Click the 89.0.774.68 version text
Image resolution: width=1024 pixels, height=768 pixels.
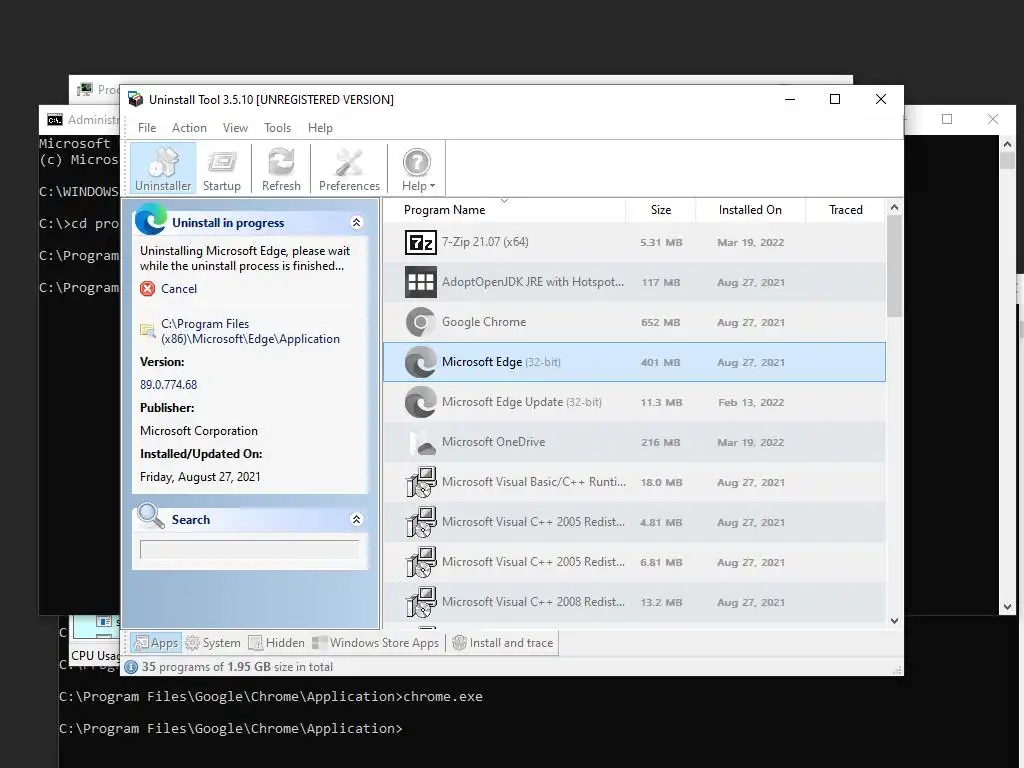[168, 385]
